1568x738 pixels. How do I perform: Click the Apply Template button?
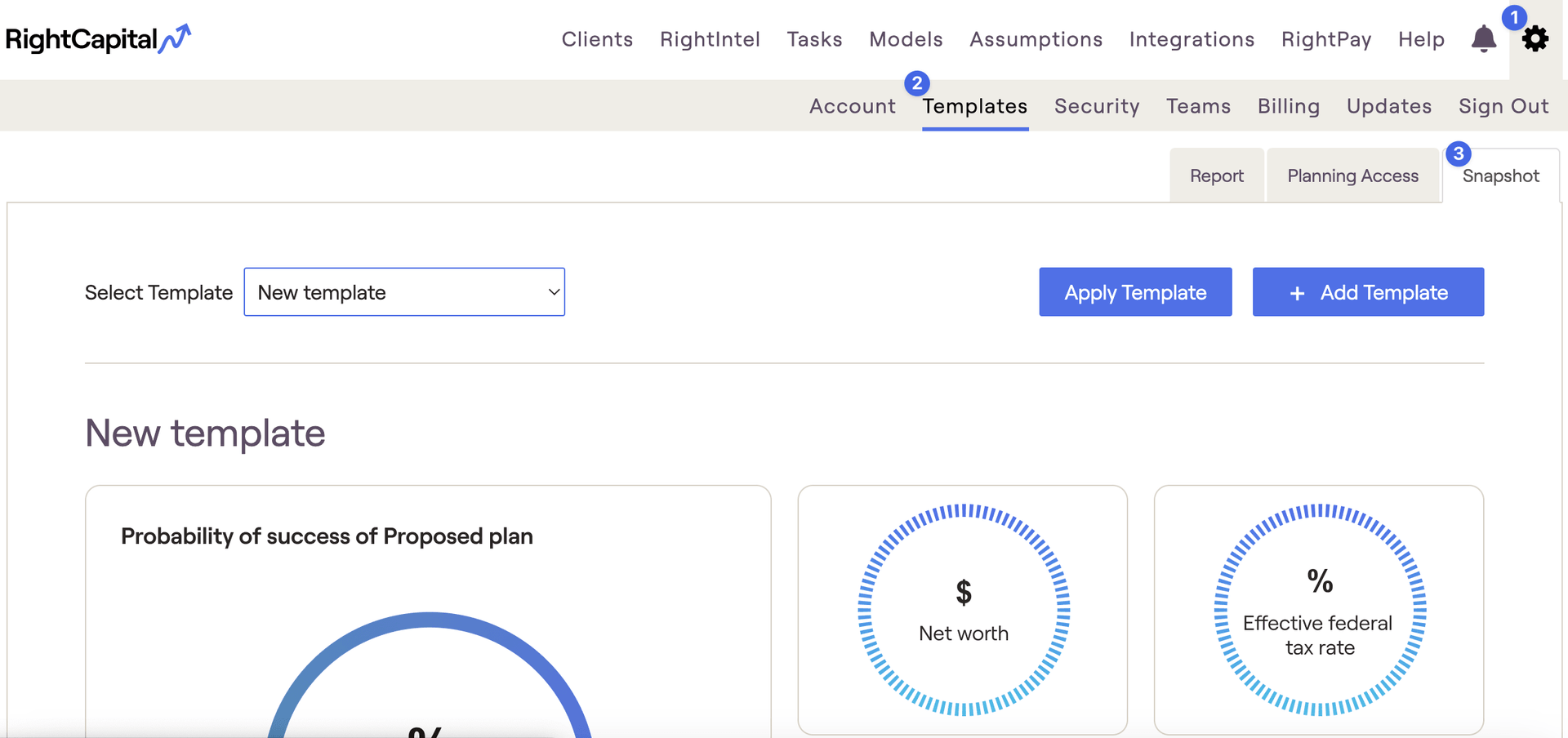[x=1134, y=291]
